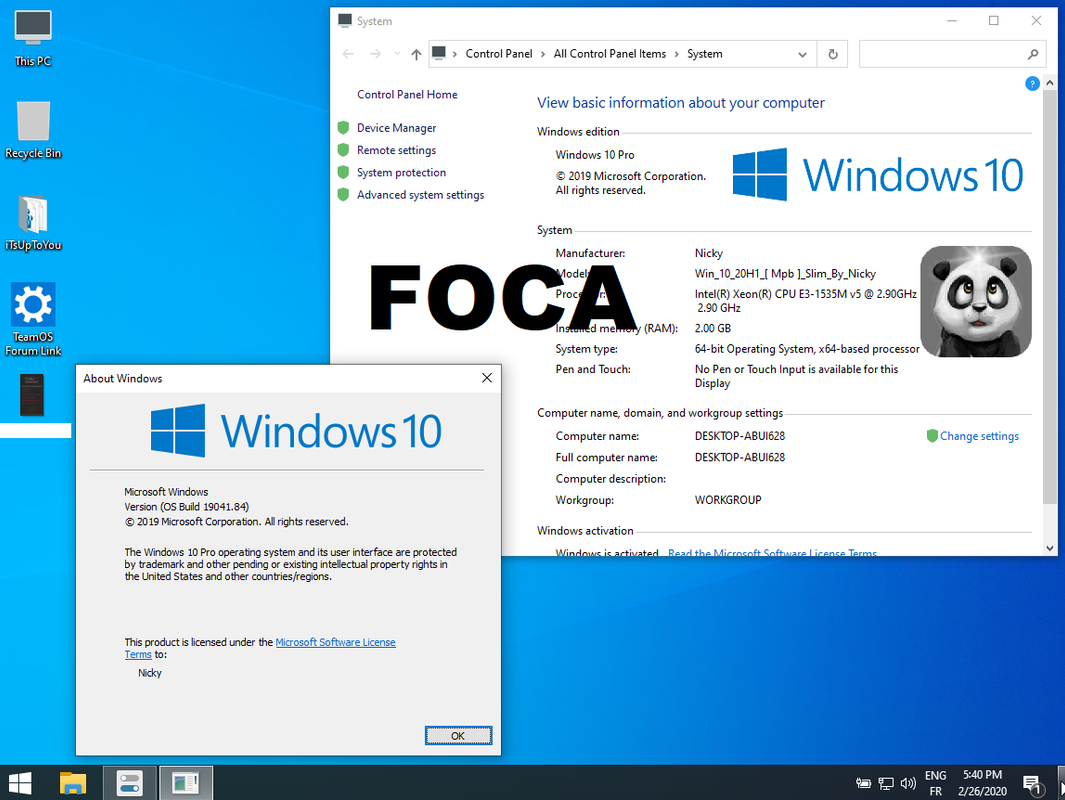Open the Windows Start button

pos(20,783)
